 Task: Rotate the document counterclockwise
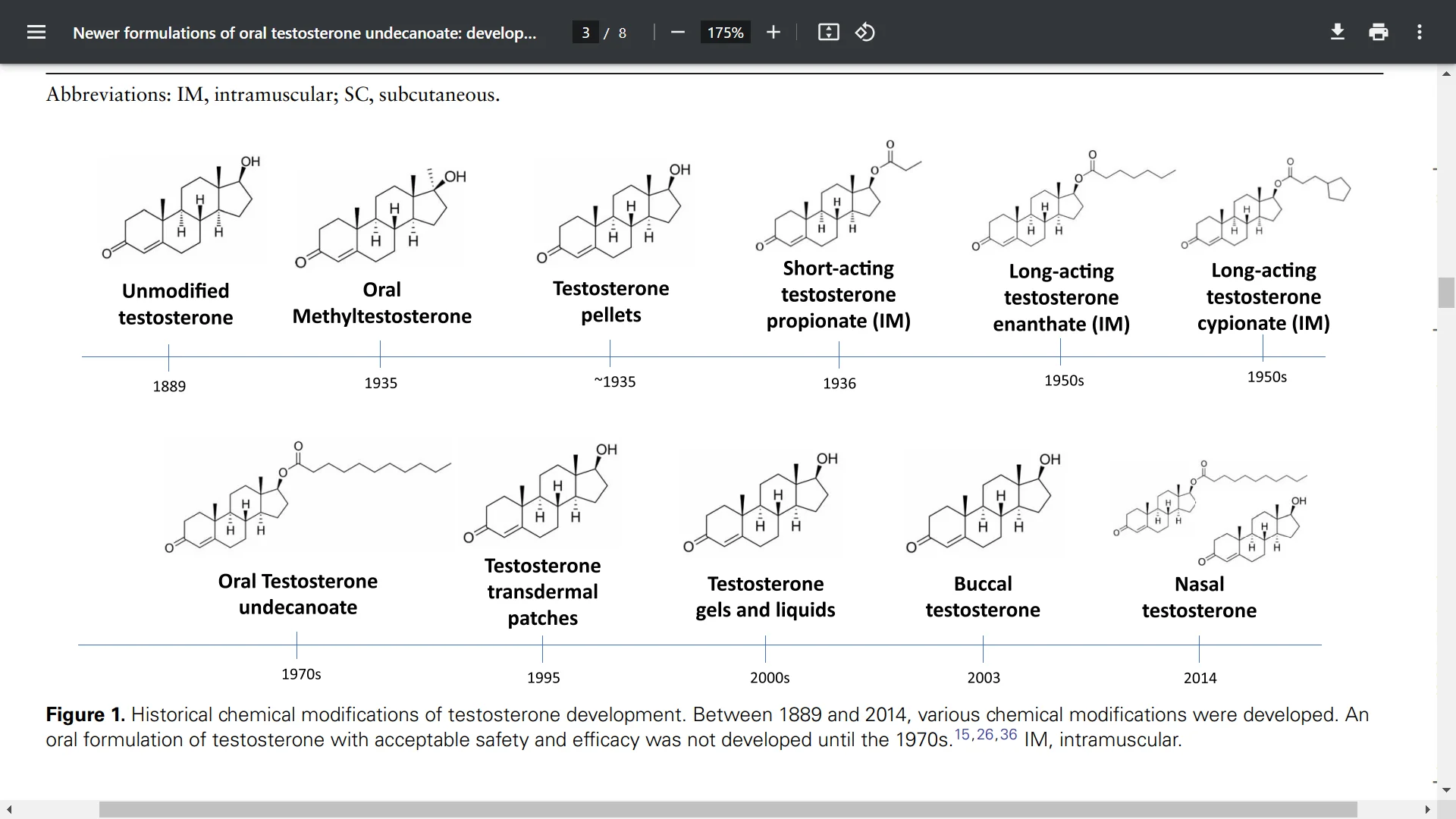click(x=865, y=32)
